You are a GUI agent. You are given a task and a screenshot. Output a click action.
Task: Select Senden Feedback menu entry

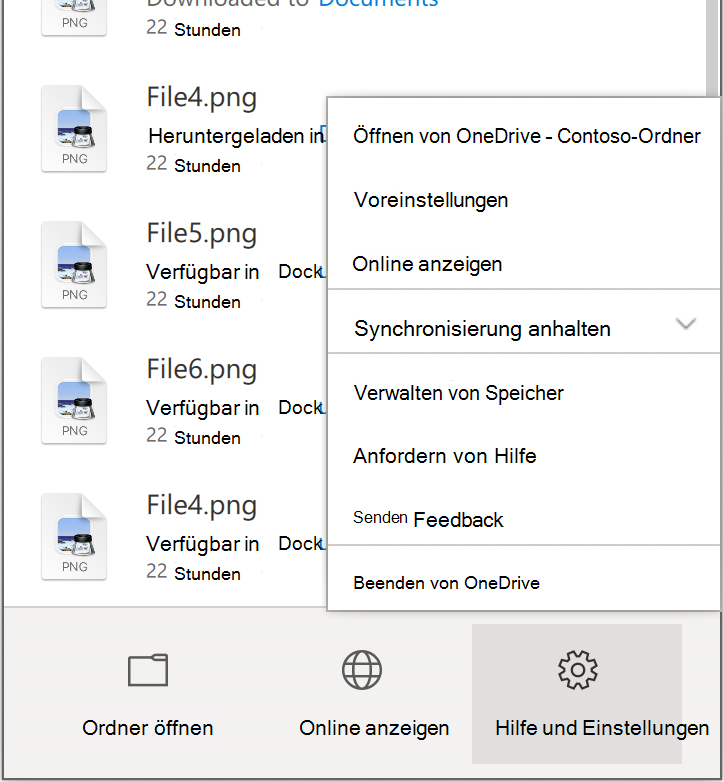click(524, 519)
